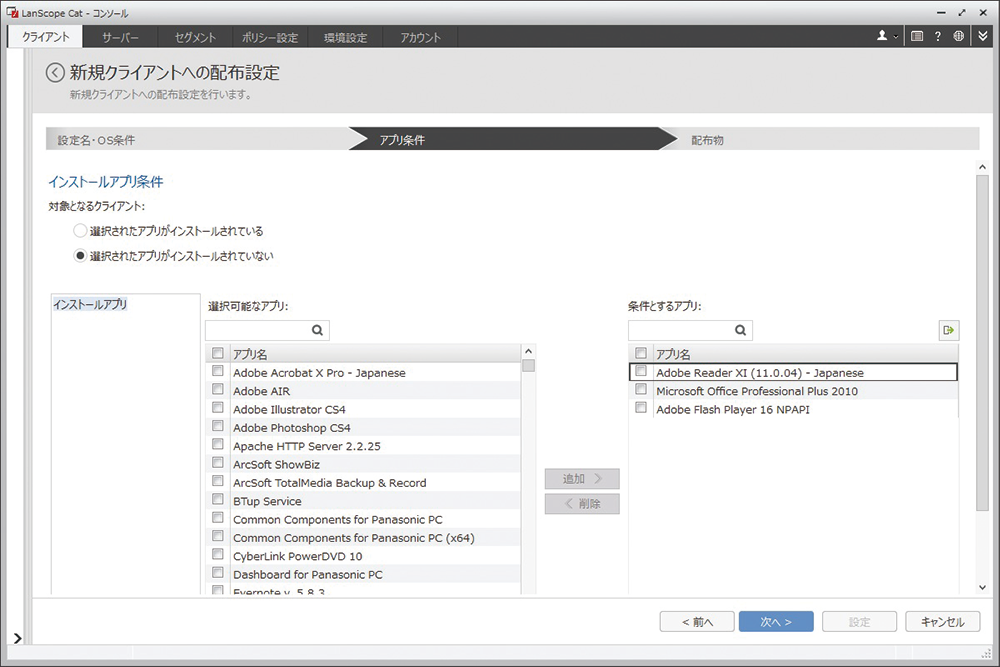Click < 前へ button

tap(697, 622)
